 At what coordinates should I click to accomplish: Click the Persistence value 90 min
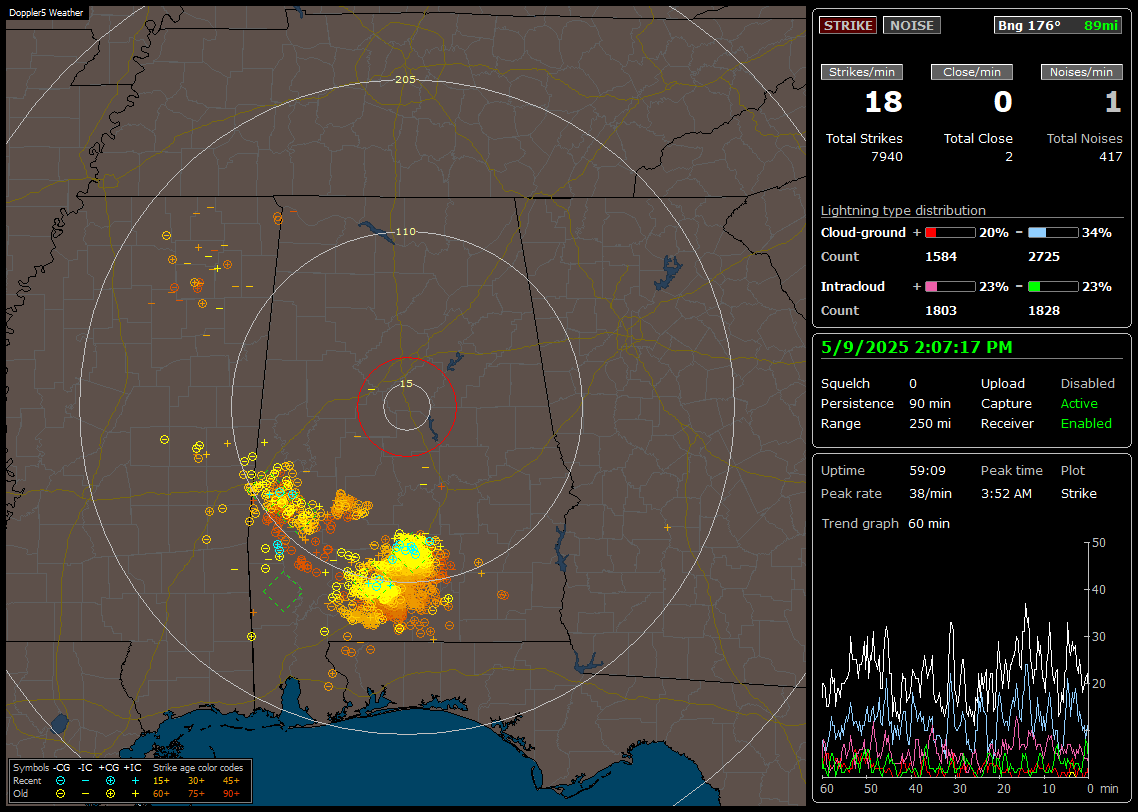(930, 403)
